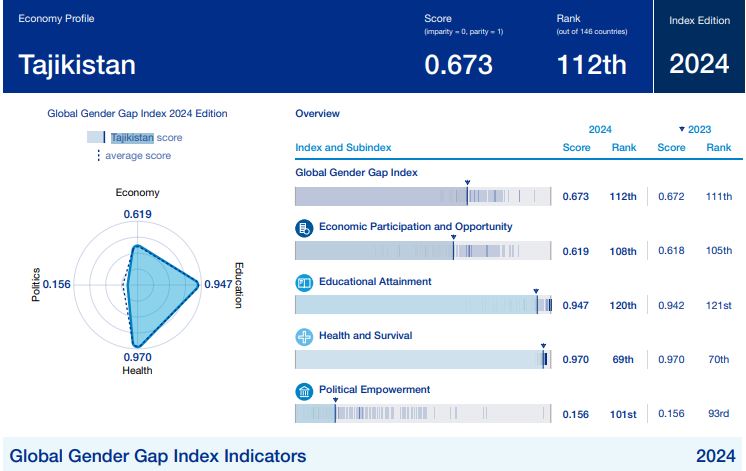The width and height of the screenshot is (746, 471).
Task: Click the highlighted Tajikistan text in legend
Action: coord(132,138)
